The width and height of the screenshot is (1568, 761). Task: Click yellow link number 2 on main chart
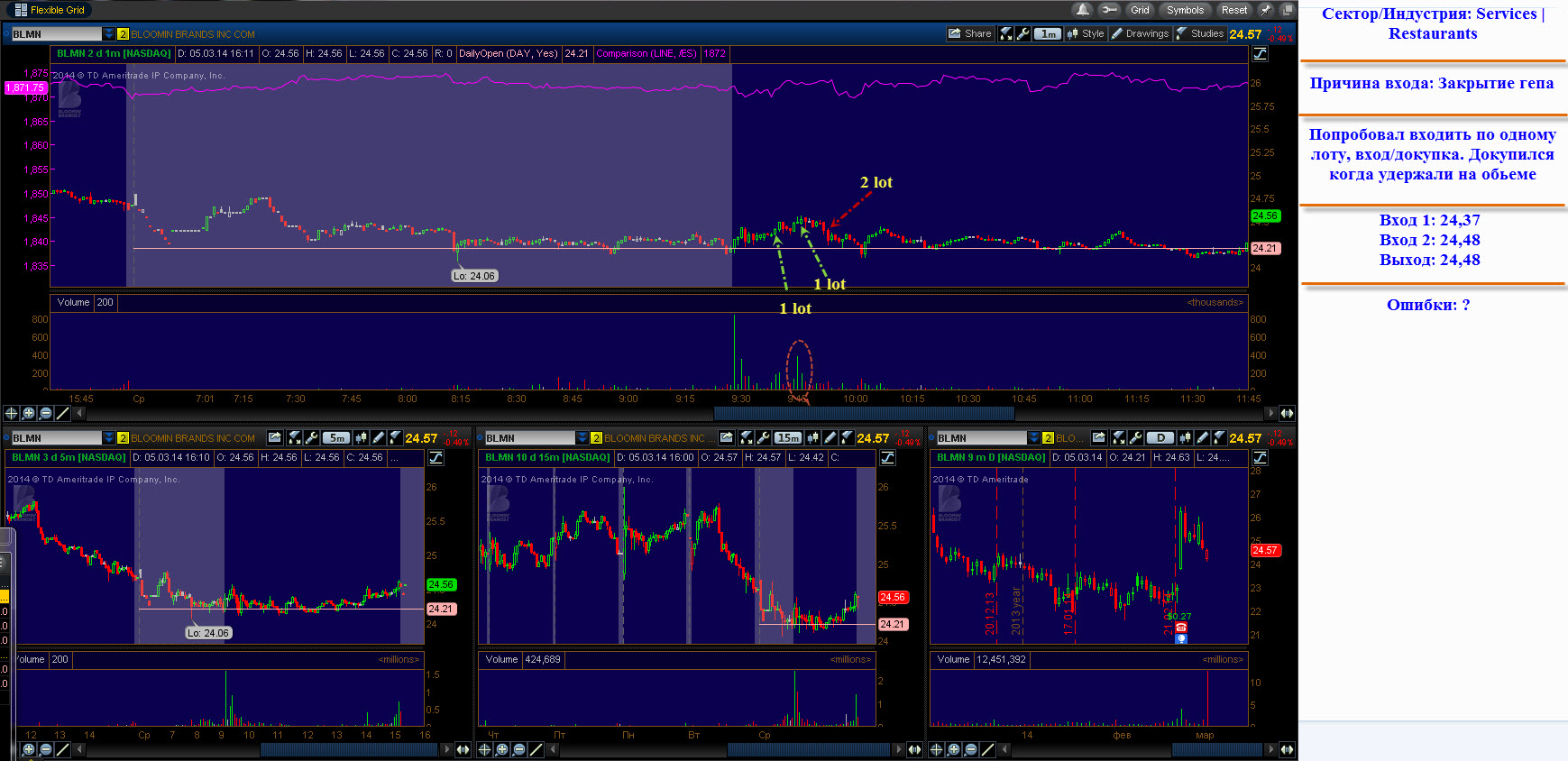pos(124,34)
